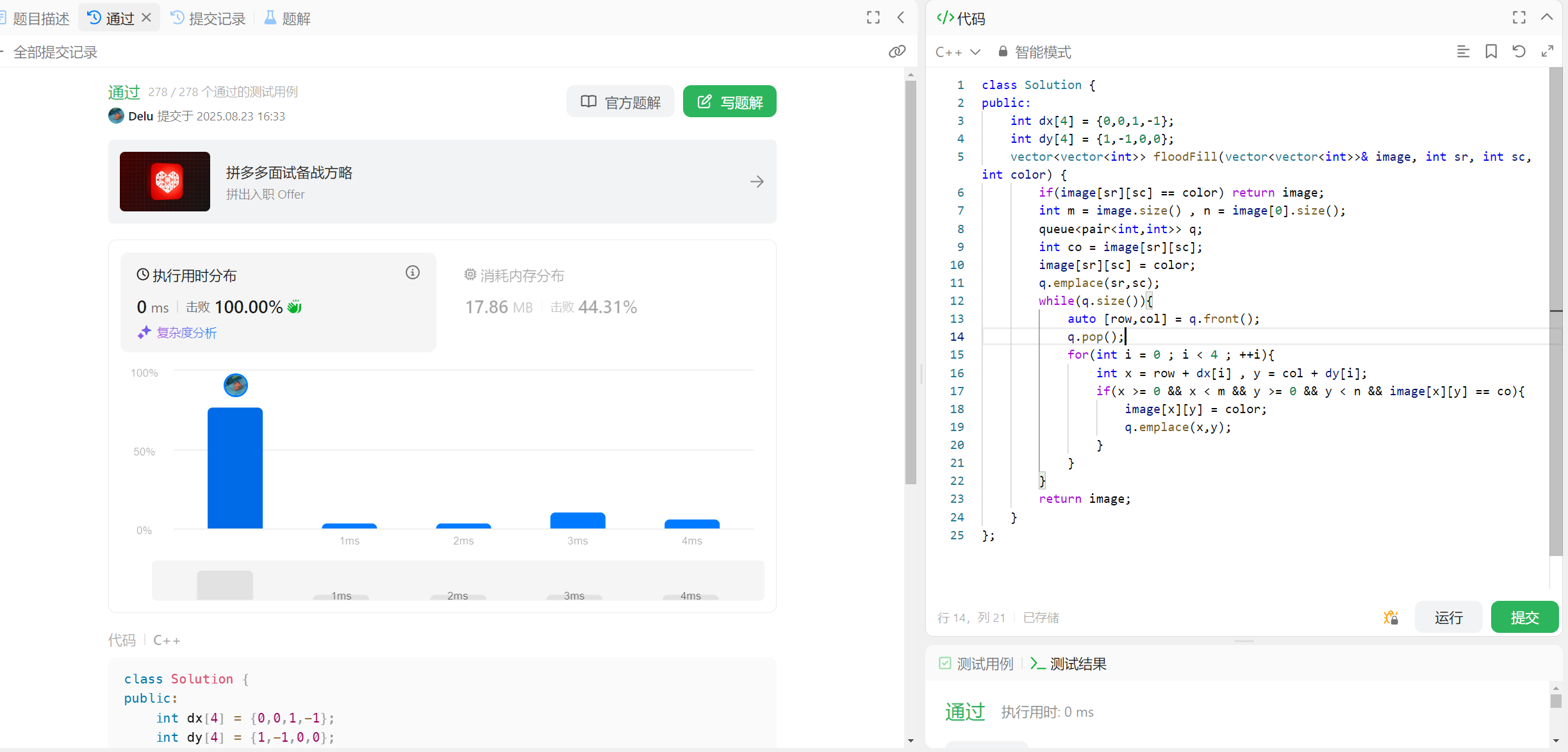Click the 击败 100.00% clapping hands icon
This screenshot has height=752, width=1568.
pos(294,307)
